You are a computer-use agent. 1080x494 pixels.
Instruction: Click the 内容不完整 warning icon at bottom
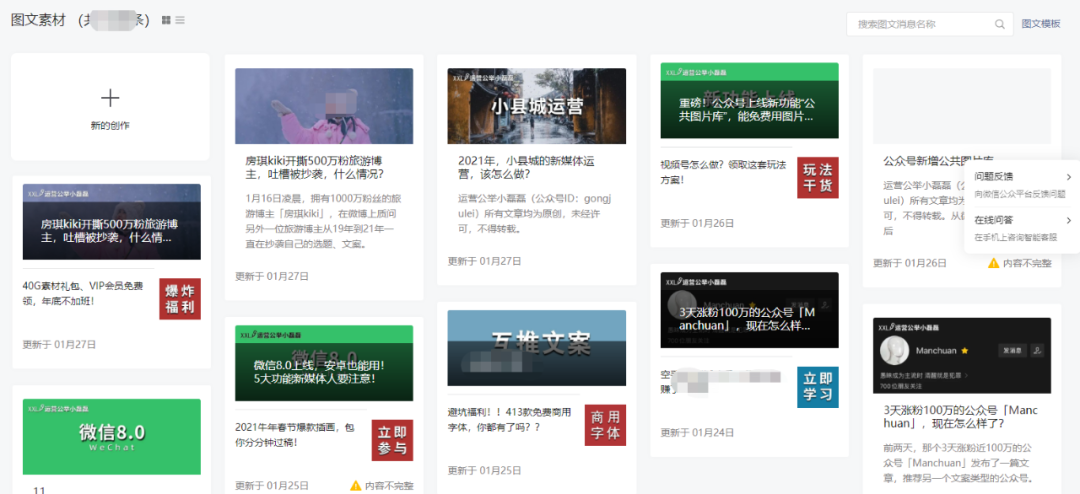tap(356, 485)
